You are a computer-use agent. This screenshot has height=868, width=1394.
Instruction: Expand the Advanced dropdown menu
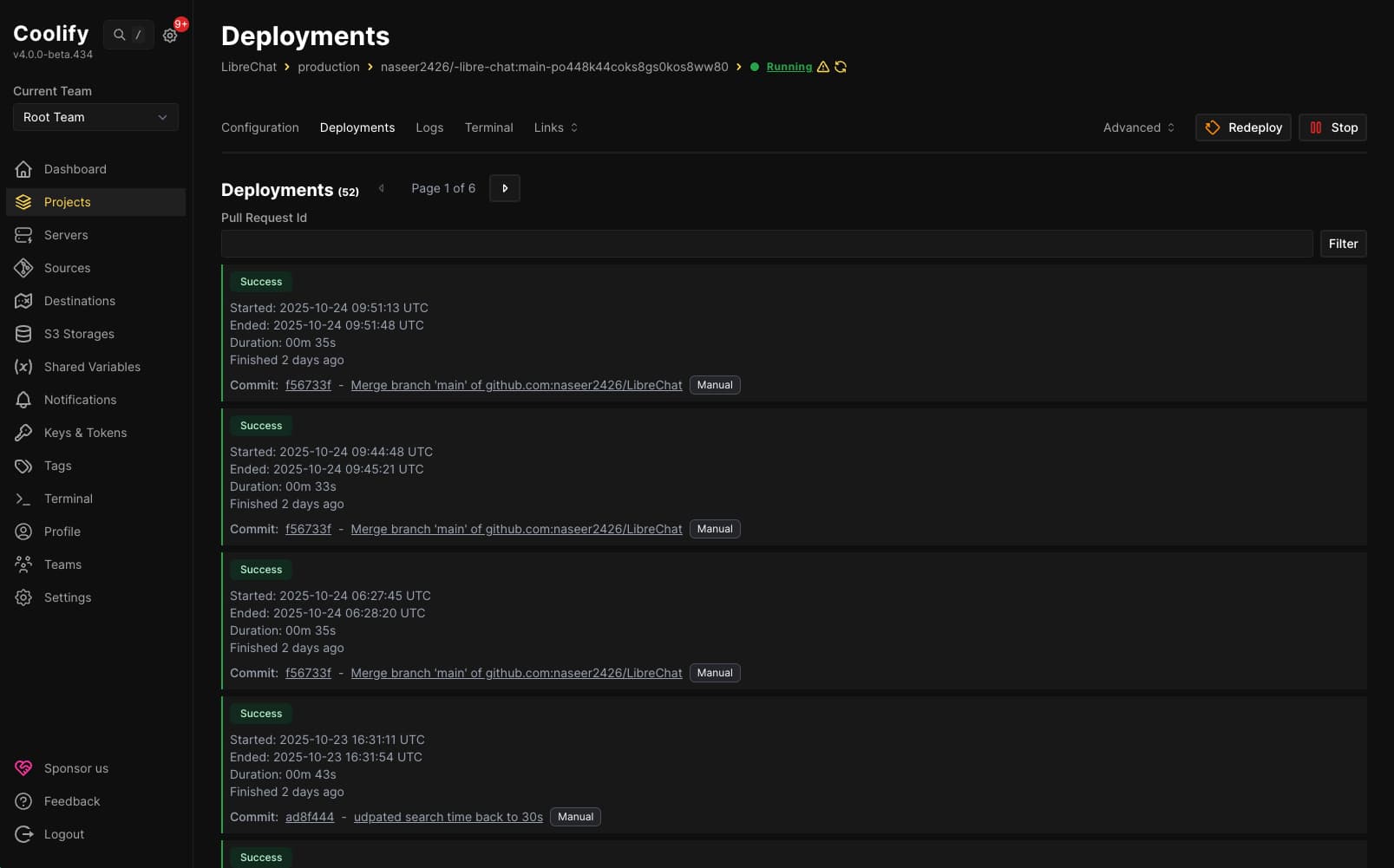click(x=1138, y=127)
